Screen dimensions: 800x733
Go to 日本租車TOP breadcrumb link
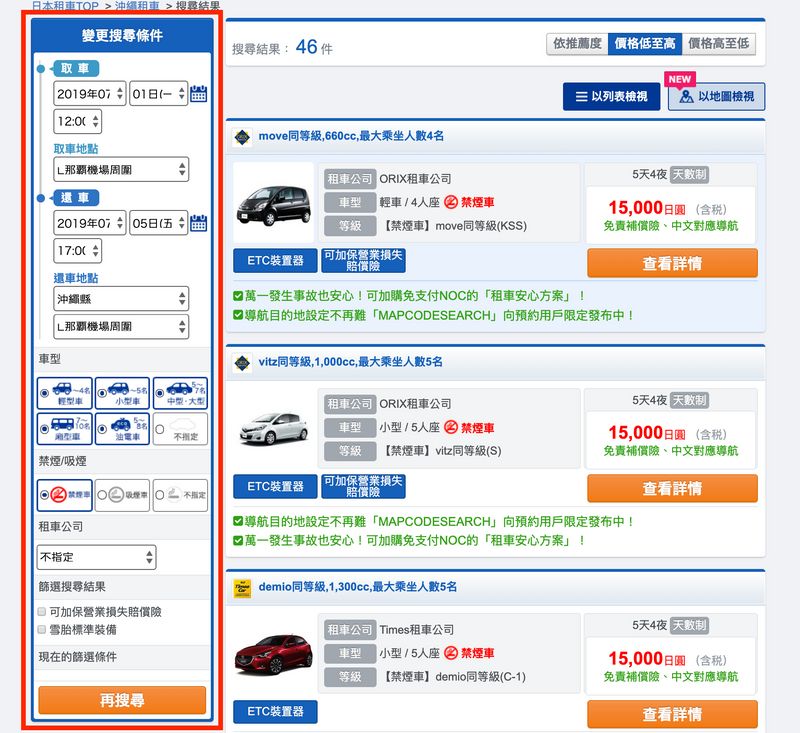tap(65, 6)
